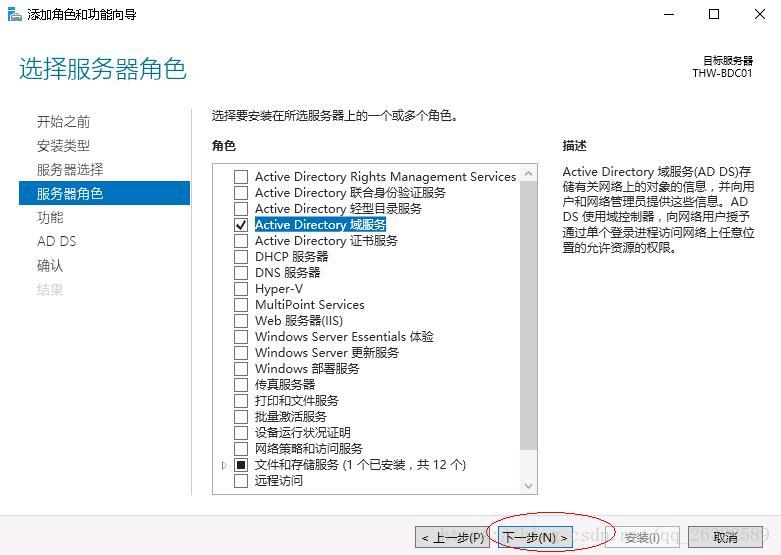Tick the Hyper-V role checkbox
The image size is (781, 555).
coord(241,288)
